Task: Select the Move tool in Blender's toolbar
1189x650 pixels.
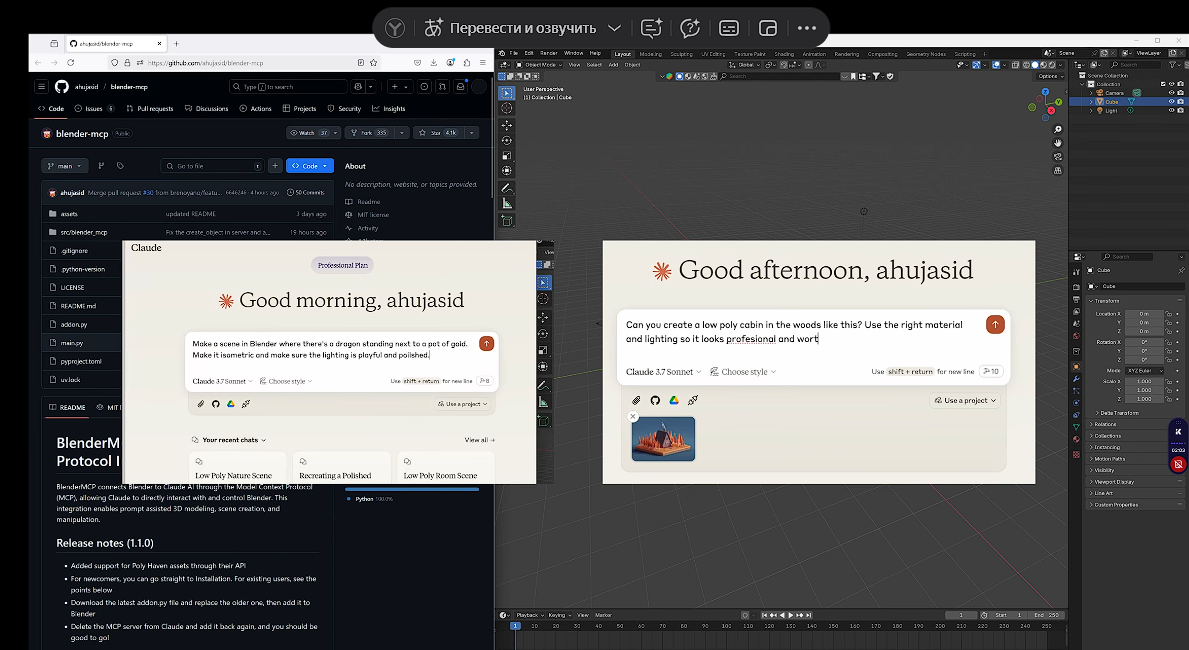Action: [507, 124]
